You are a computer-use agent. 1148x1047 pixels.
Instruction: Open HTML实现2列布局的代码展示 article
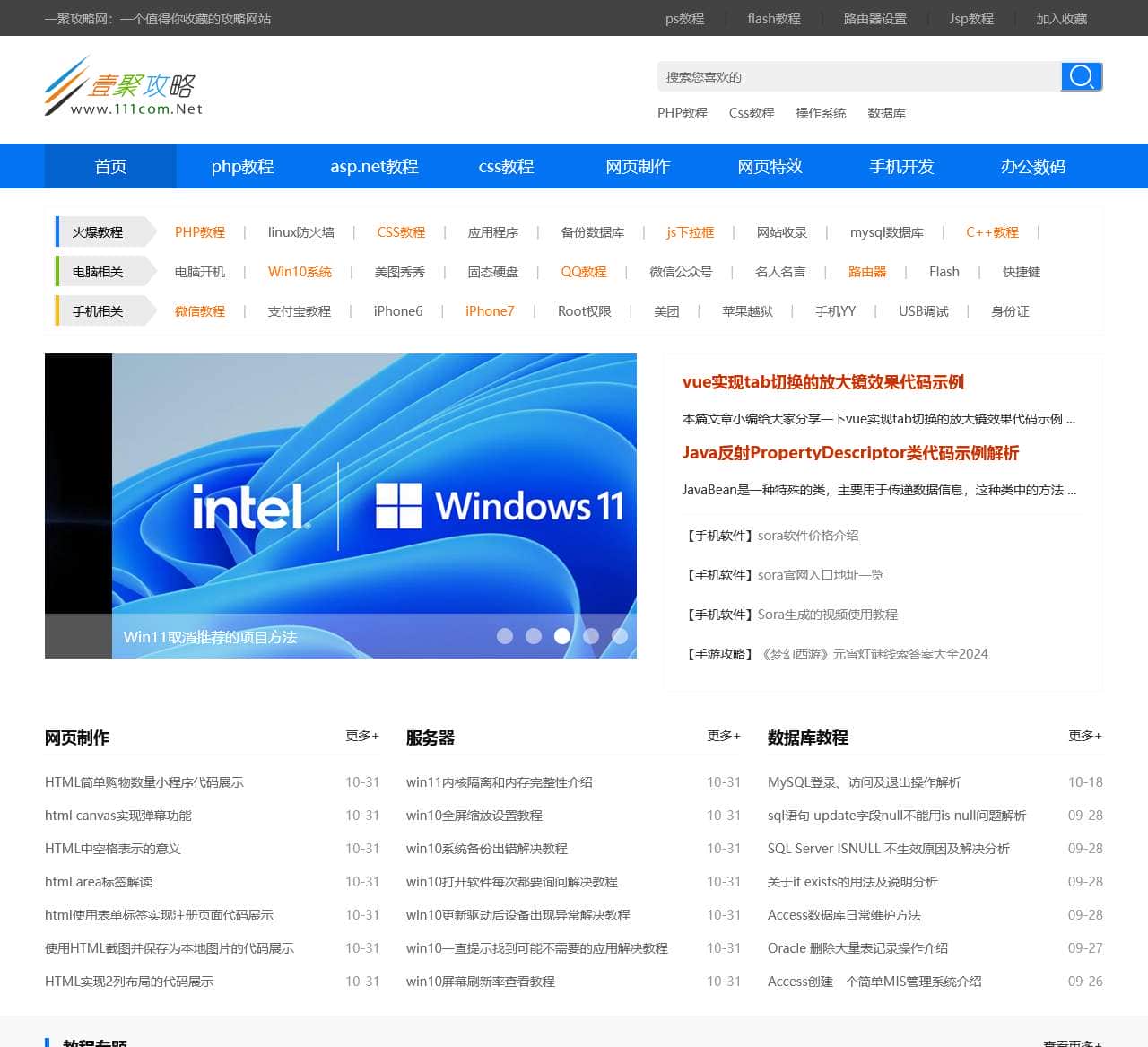click(129, 982)
